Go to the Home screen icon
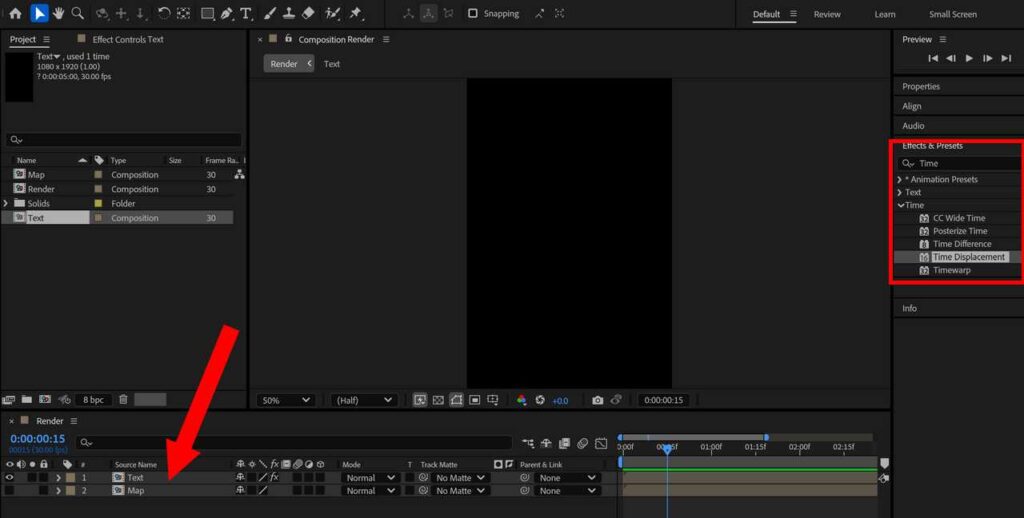This screenshot has width=1024, height=518. (x=15, y=13)
